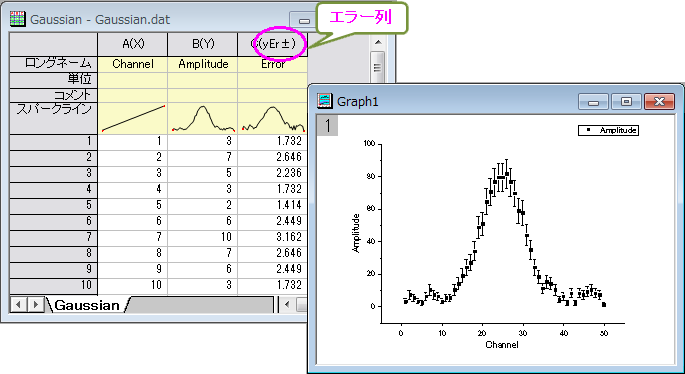Click Error cell with value 1.414
The height and width of the screenshot is (374, 685).
(x=273, y=205)
